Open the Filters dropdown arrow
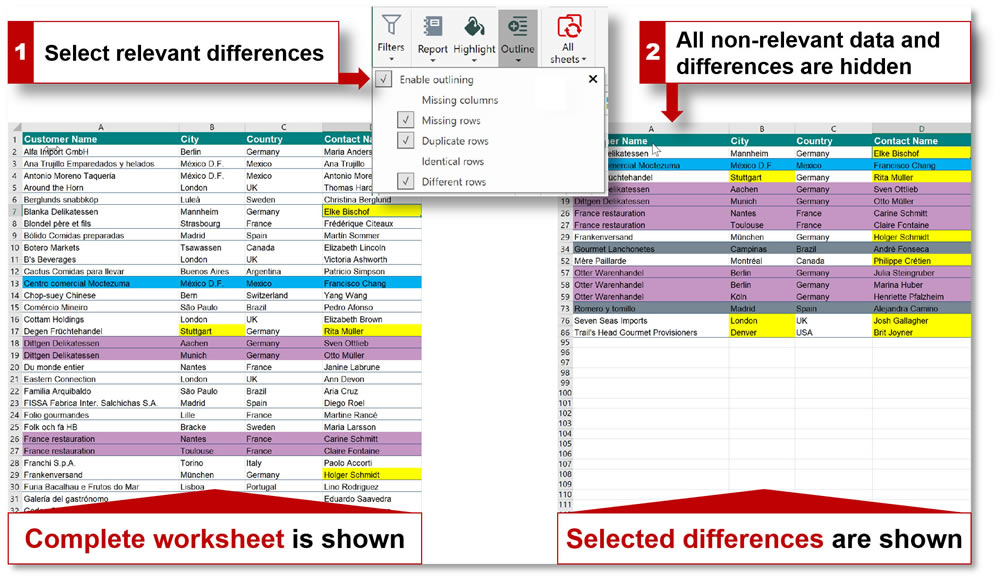 (x=391, y=60)
